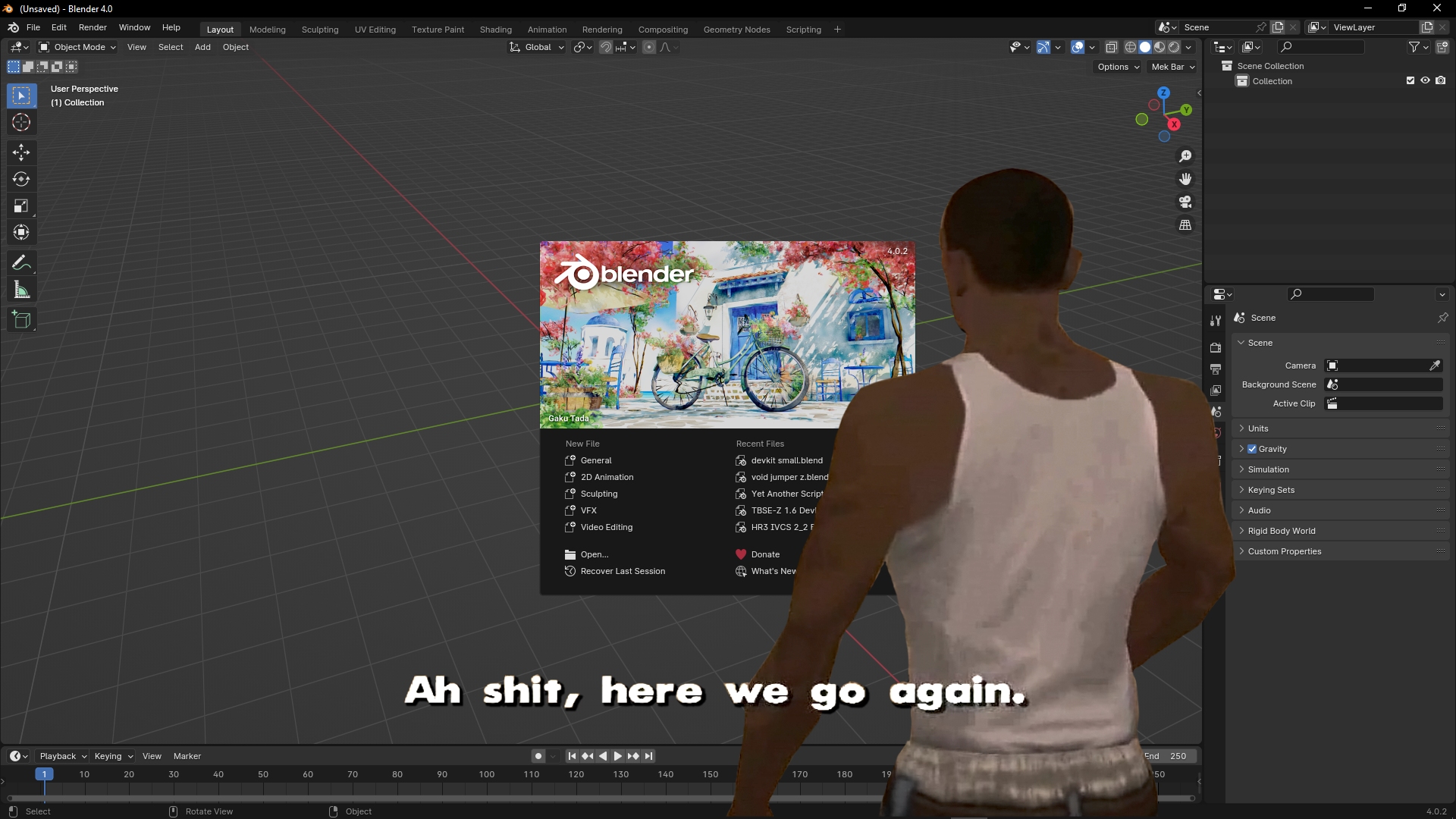This screenshot has height=819, width=1456.
Task: Toggle camera view icon in viewport
Action: point(1185,202)
